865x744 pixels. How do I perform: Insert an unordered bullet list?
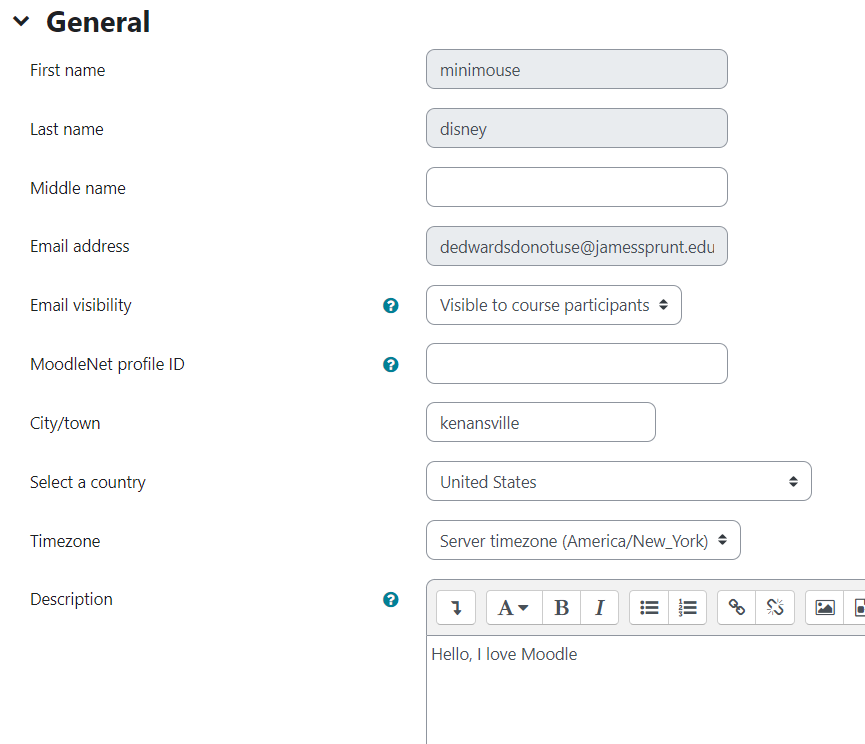[x=649, y=608]
